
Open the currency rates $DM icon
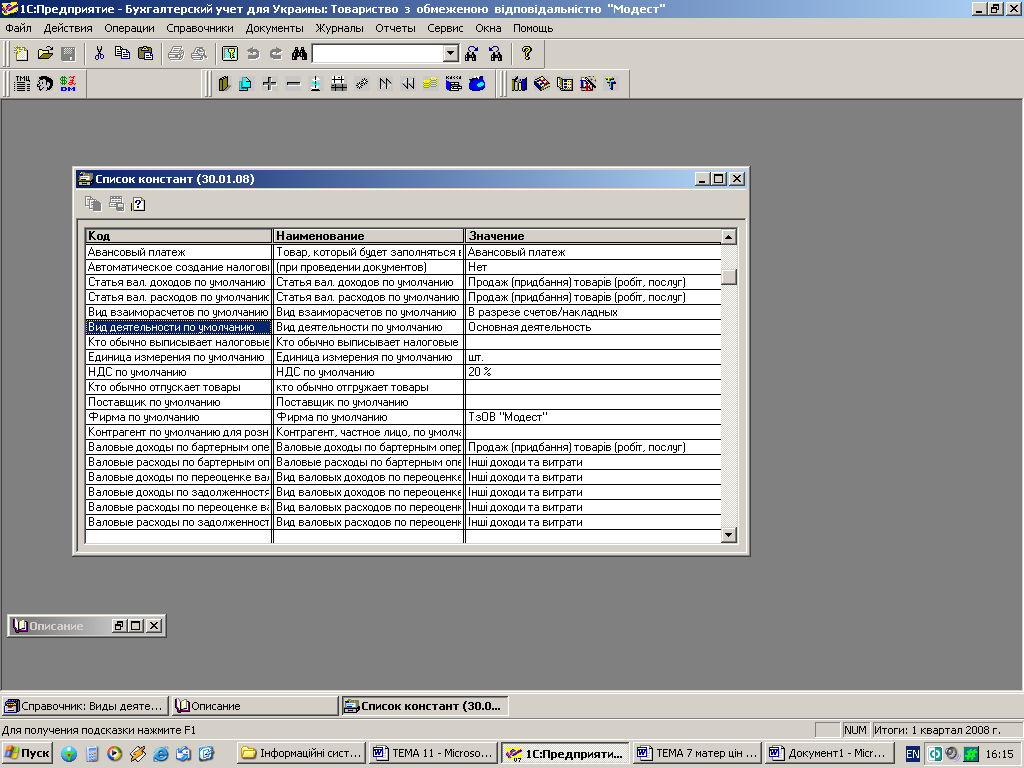click(68, 84)
